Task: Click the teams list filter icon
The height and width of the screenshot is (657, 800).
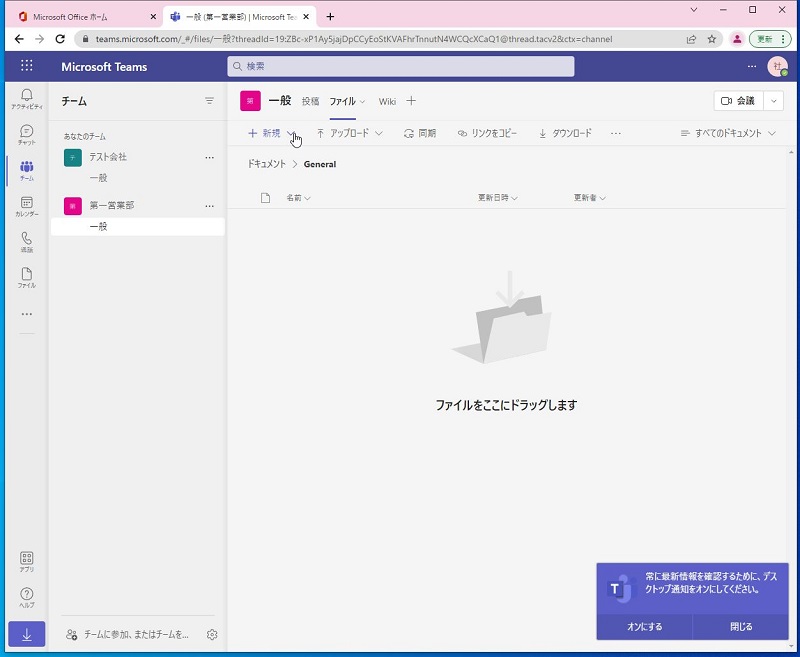Action: (x=209, y=101)
